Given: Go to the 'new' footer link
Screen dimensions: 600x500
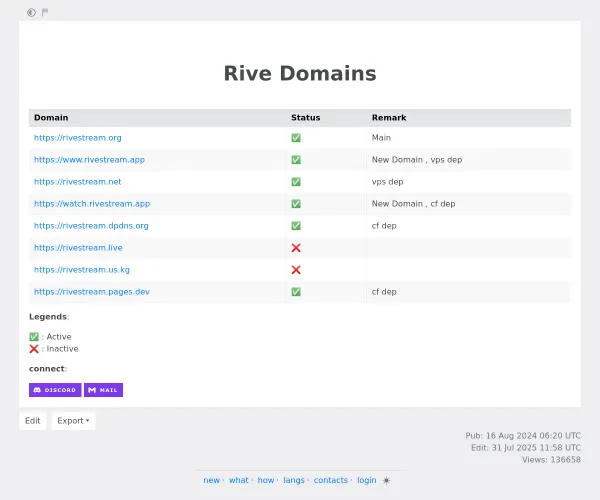Looking at the screenshot, I should [x=211, y=480].
